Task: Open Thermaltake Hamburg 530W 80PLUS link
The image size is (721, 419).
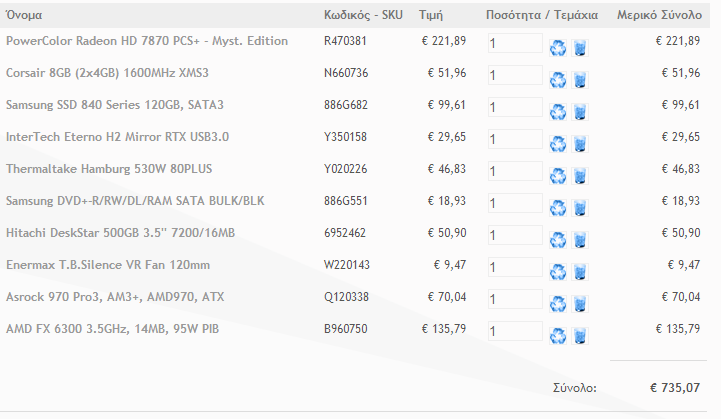Action: pos(109,169)
